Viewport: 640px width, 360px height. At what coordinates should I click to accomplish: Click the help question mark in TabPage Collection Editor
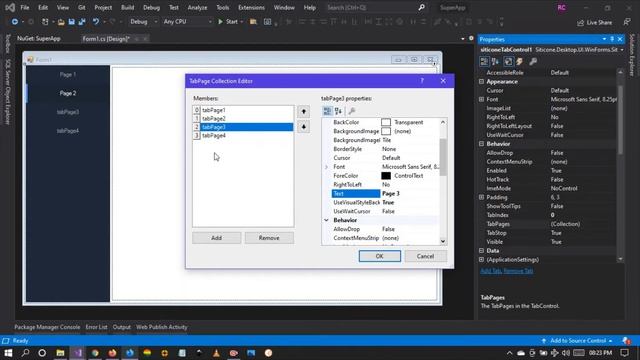tap(422, 81)
